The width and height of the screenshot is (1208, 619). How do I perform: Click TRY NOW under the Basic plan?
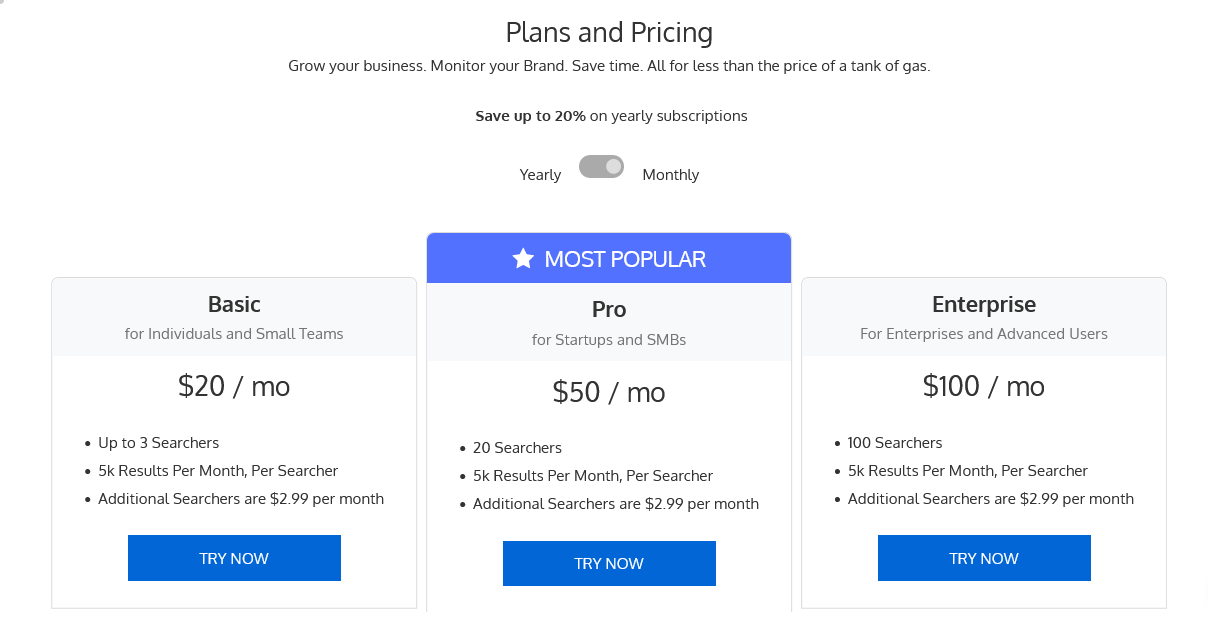pos(234,558)
